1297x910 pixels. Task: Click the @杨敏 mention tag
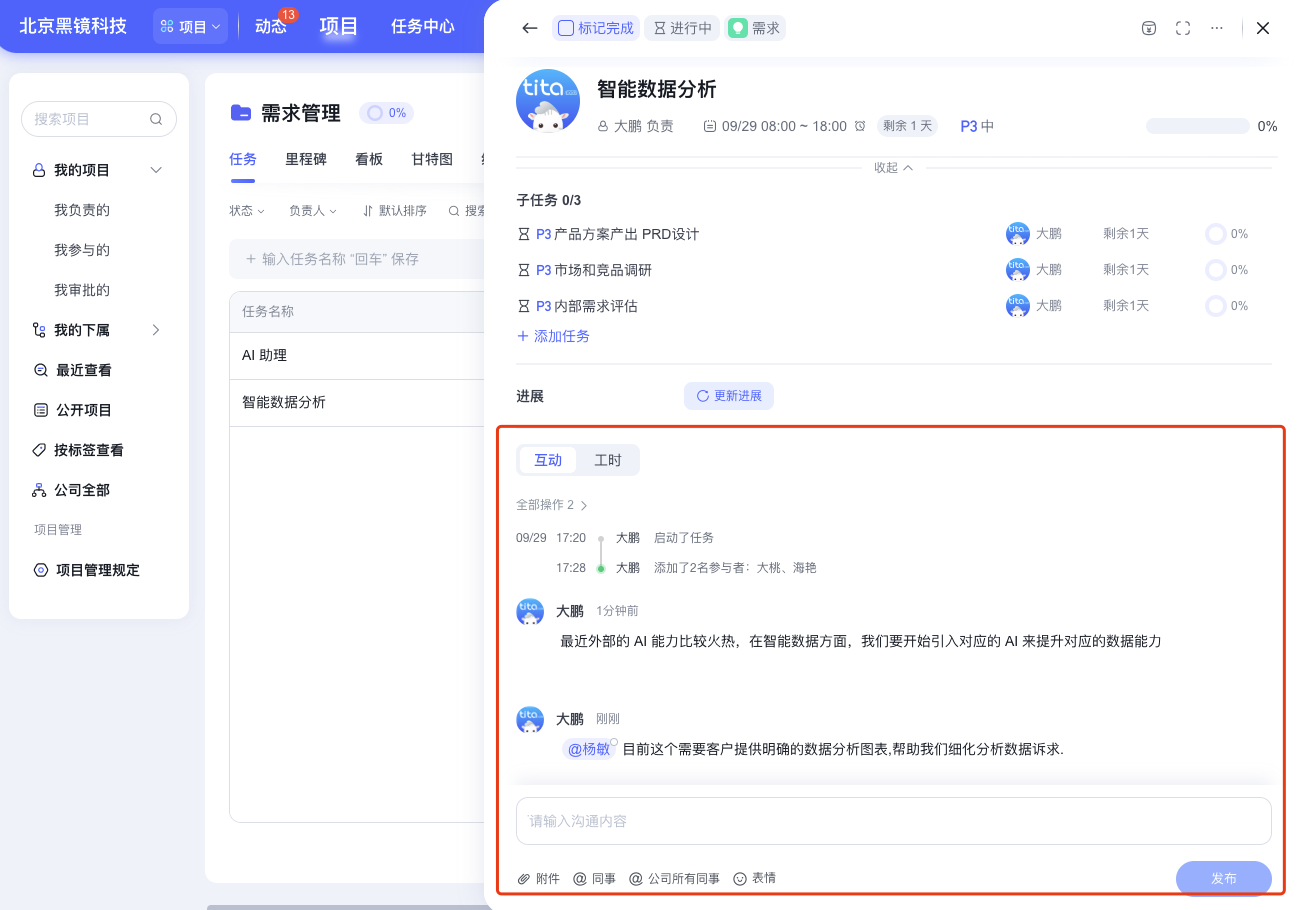pyautogui.click(x=588, y=749)
